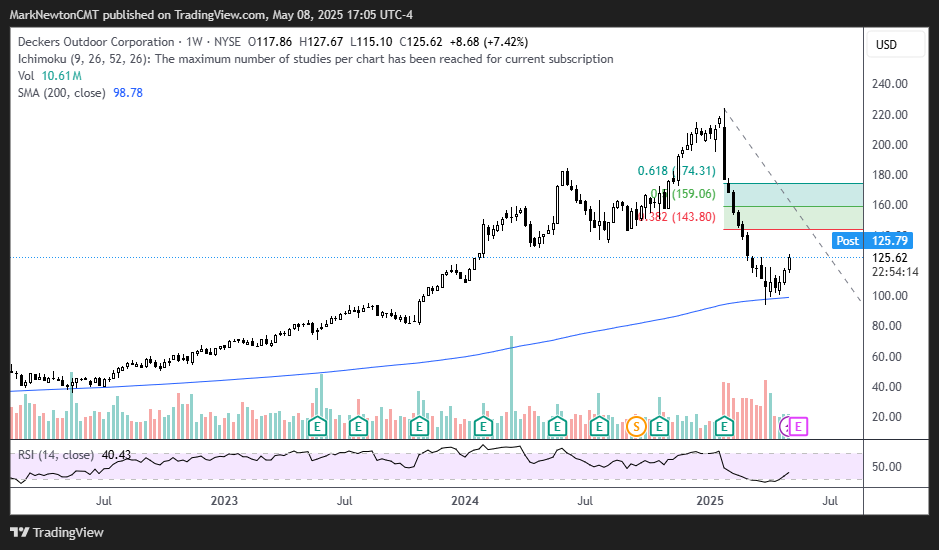
Task: Click the 125.62 last price label
Action: (890, 258)
